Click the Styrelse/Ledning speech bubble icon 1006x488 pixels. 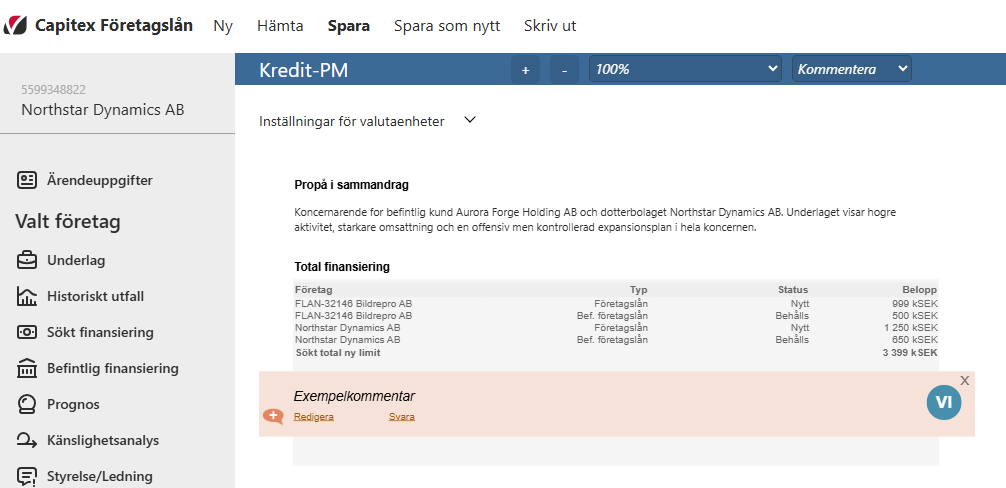coord(26,476)
